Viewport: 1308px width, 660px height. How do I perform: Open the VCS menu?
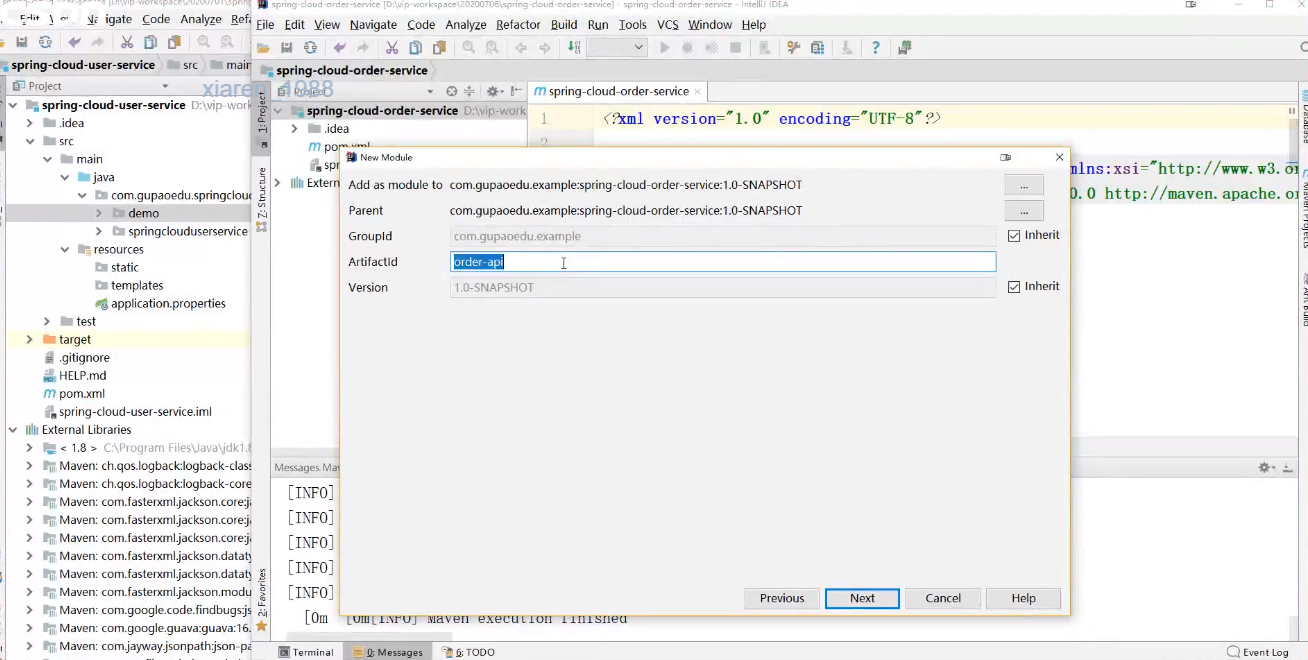[x=667, y=25]
